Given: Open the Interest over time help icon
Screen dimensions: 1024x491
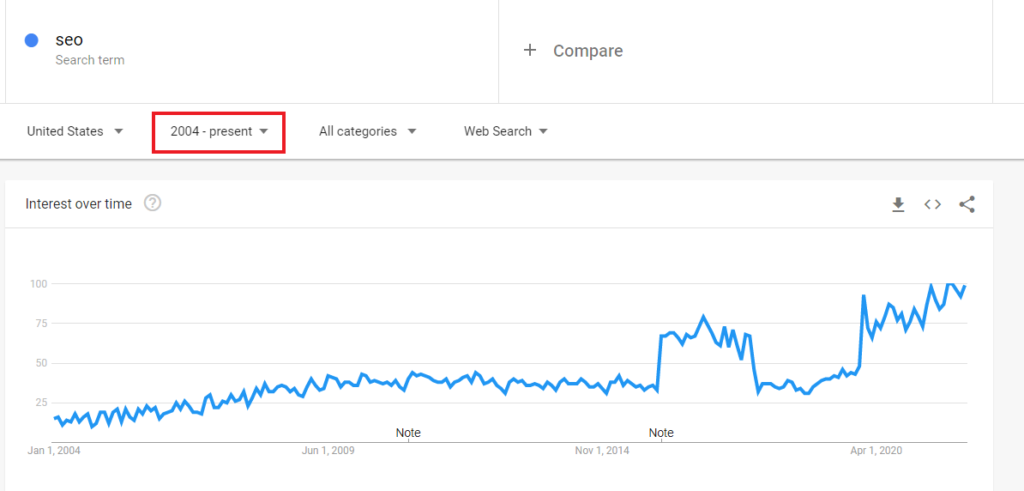Looking at the screenshot, I should 152,203.
